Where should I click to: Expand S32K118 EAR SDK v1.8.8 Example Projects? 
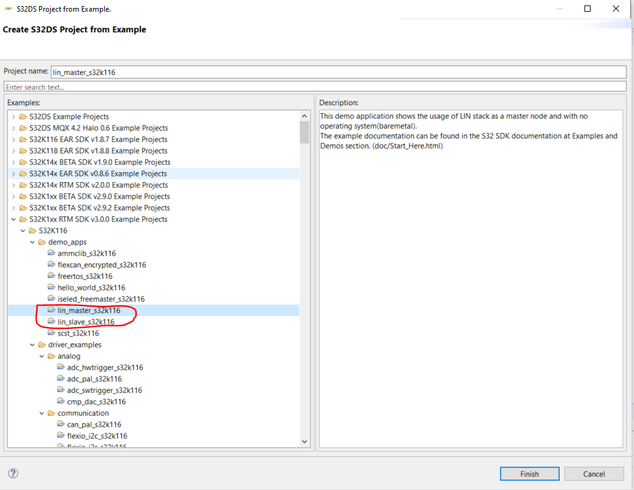coord(13,151)
